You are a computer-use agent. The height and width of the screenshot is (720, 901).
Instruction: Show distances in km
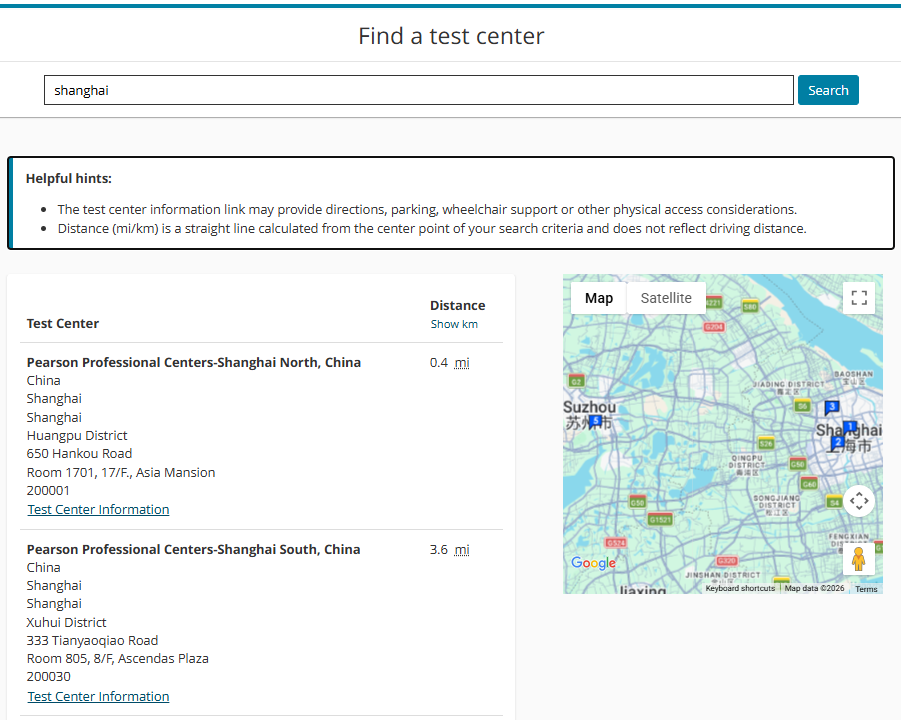pos(454,324)
